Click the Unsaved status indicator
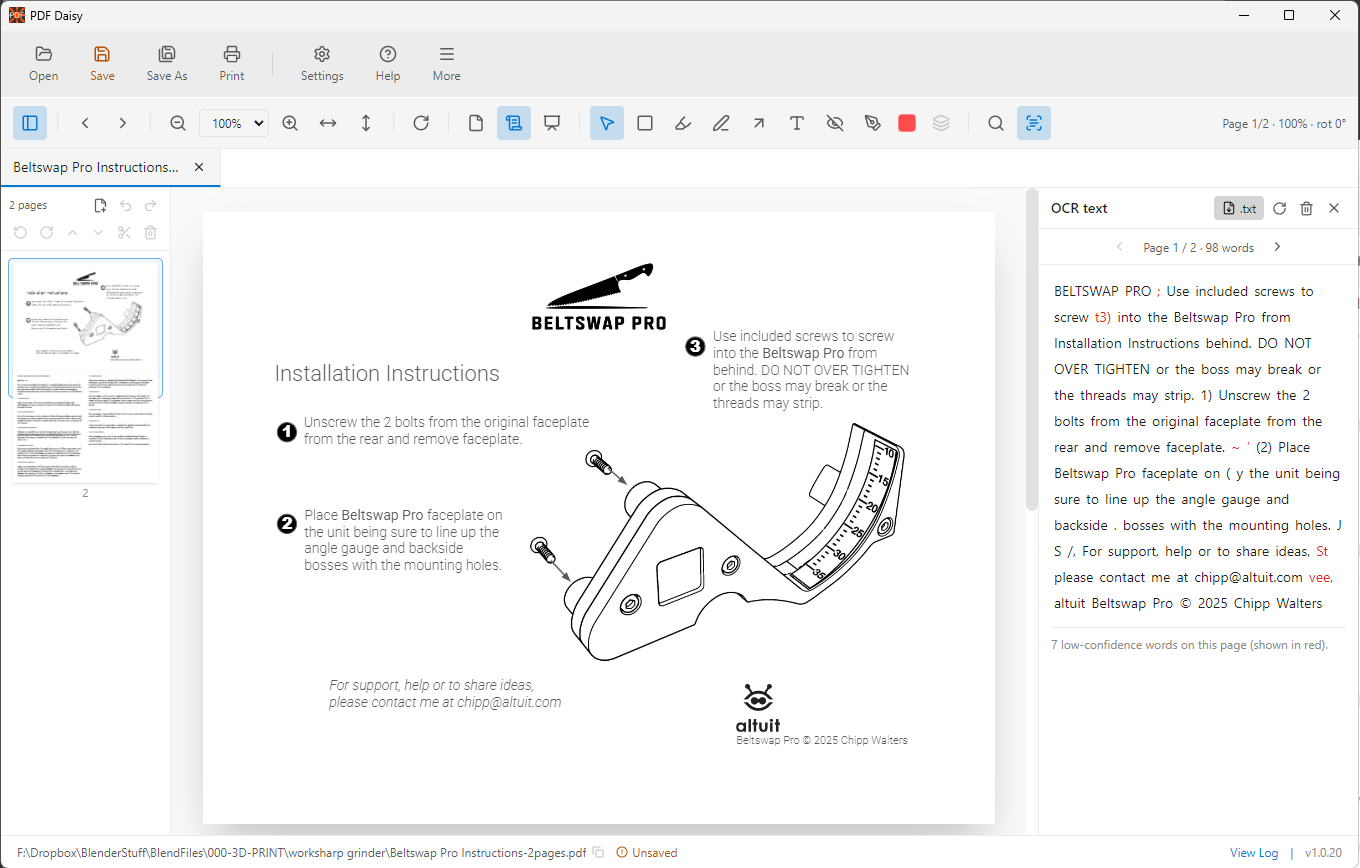The width and height of the screenshot is (1360, 868). pyautogui.click(x=647, y=853)
